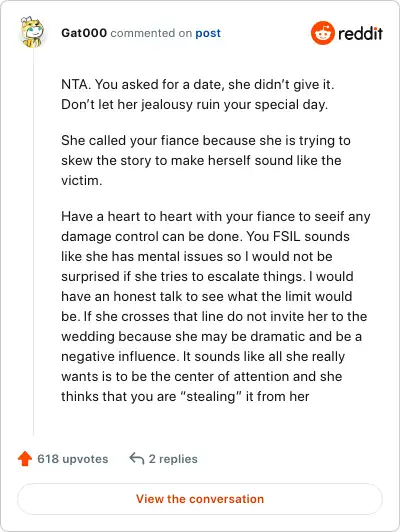This screenshot has width=400, height=532.
Task: Open the 2 replies label
Action: pos(173,459)
